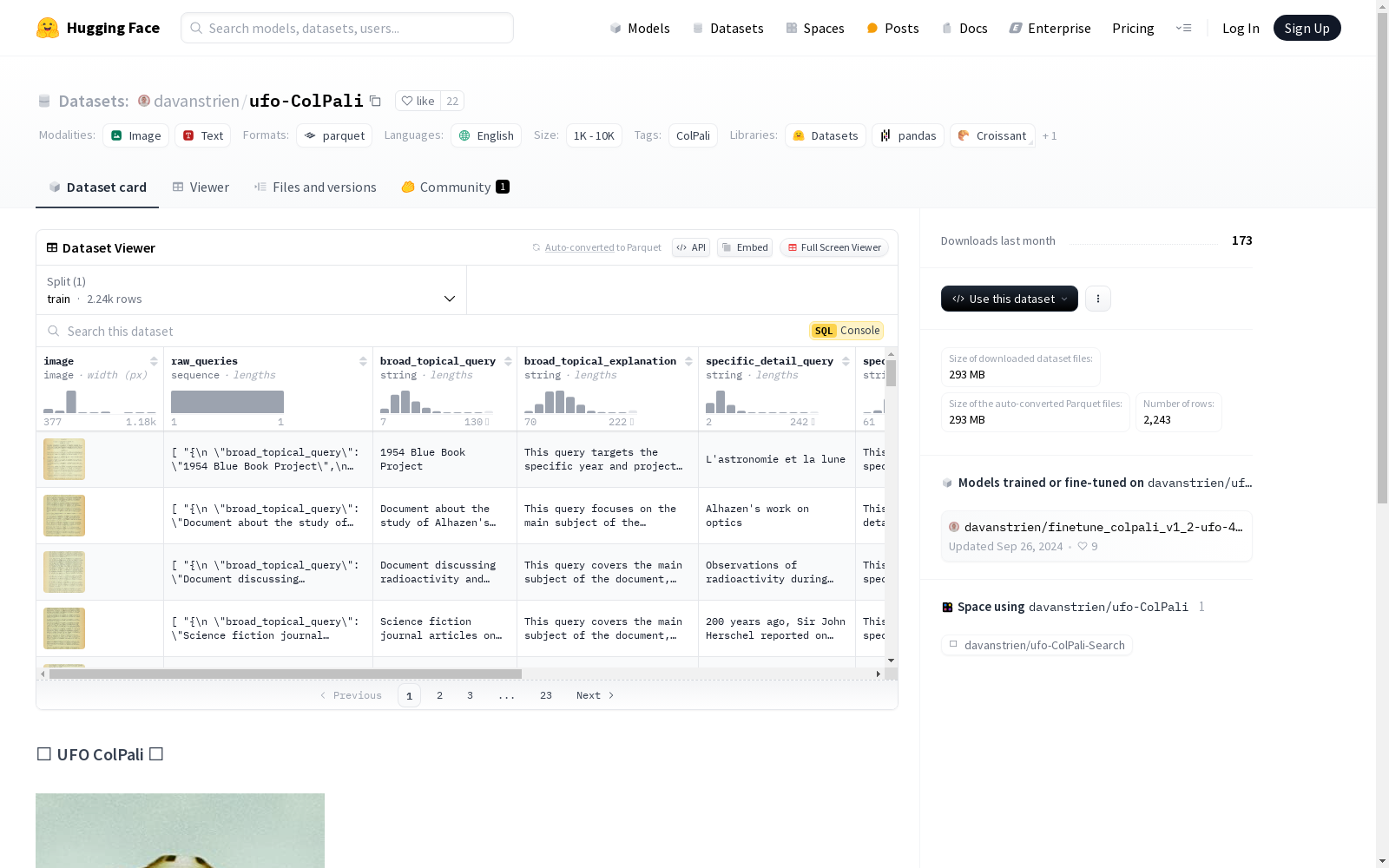Open the Files and versions tab

(x=315, y=187)
